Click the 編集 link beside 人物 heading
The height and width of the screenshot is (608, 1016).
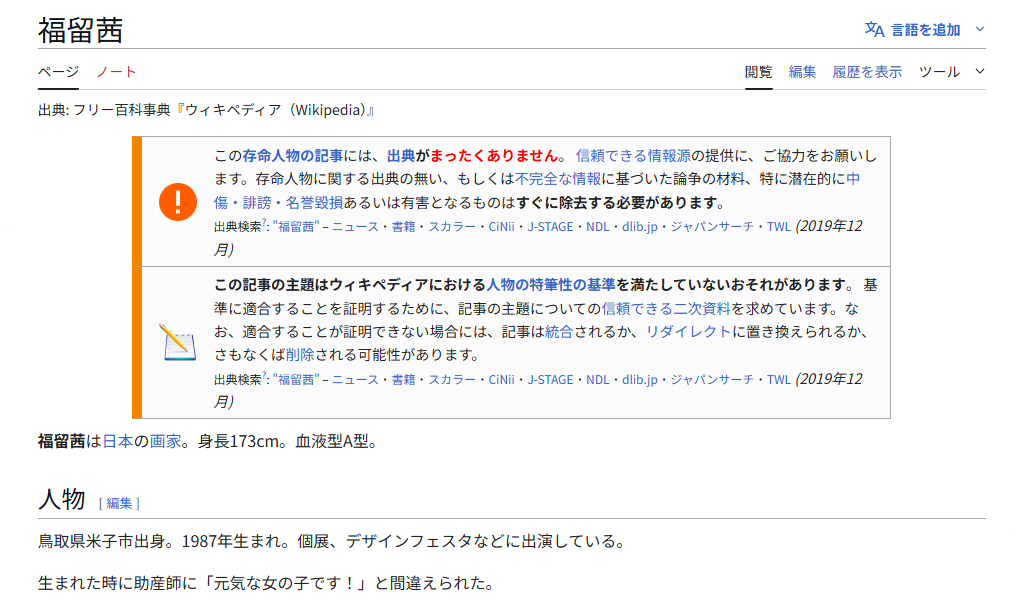click(119, 503)
